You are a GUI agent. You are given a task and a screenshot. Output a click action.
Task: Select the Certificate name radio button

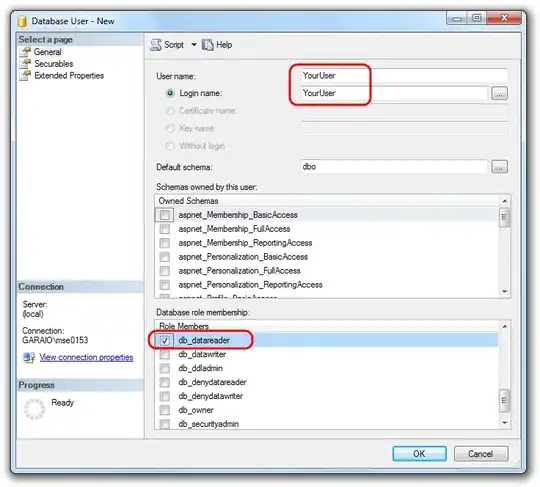point(170,111)
